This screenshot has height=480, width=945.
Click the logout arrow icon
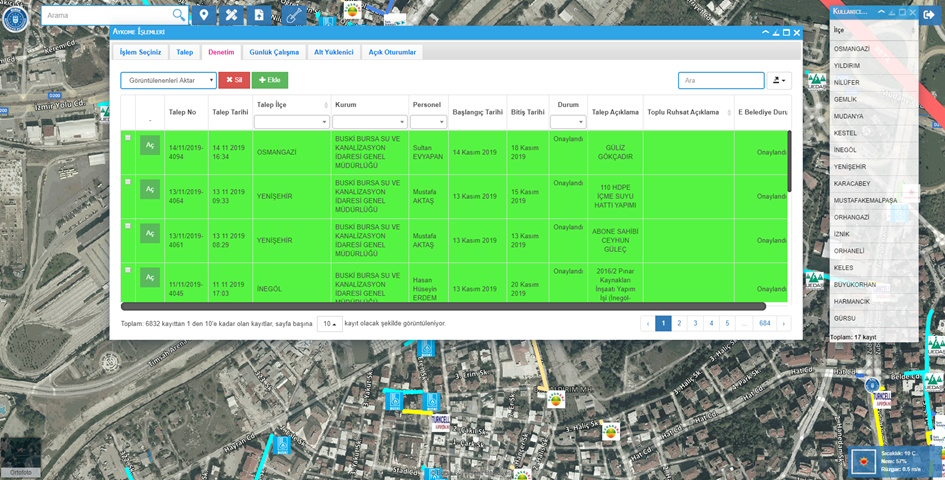click(929, 14)
